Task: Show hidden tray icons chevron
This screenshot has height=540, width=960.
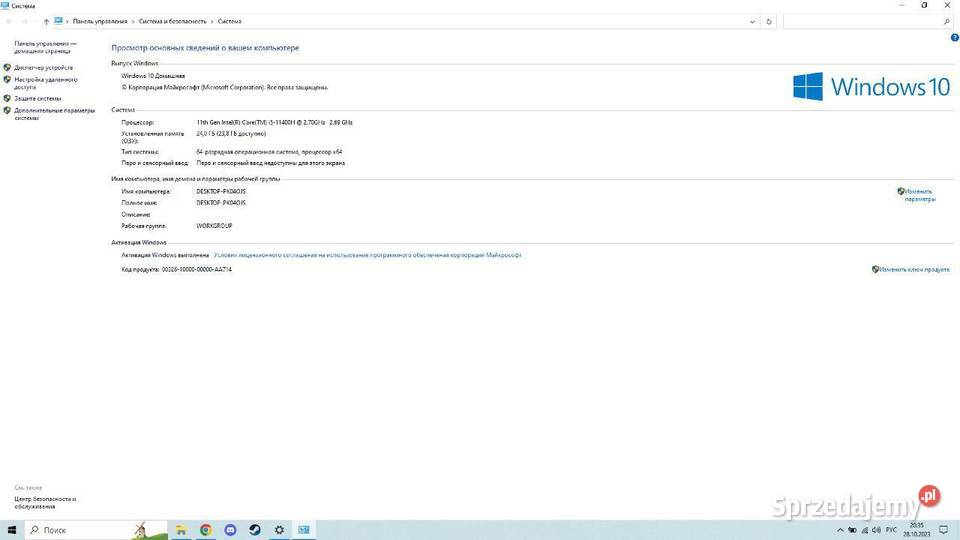Action: [x=840, y=530]
